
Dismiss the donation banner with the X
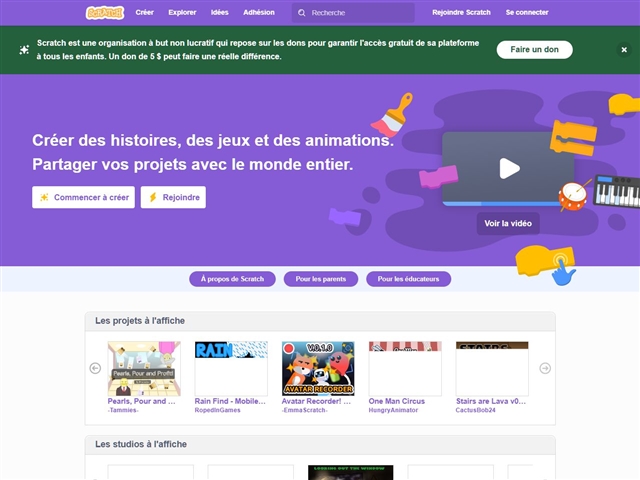(624, 50)
